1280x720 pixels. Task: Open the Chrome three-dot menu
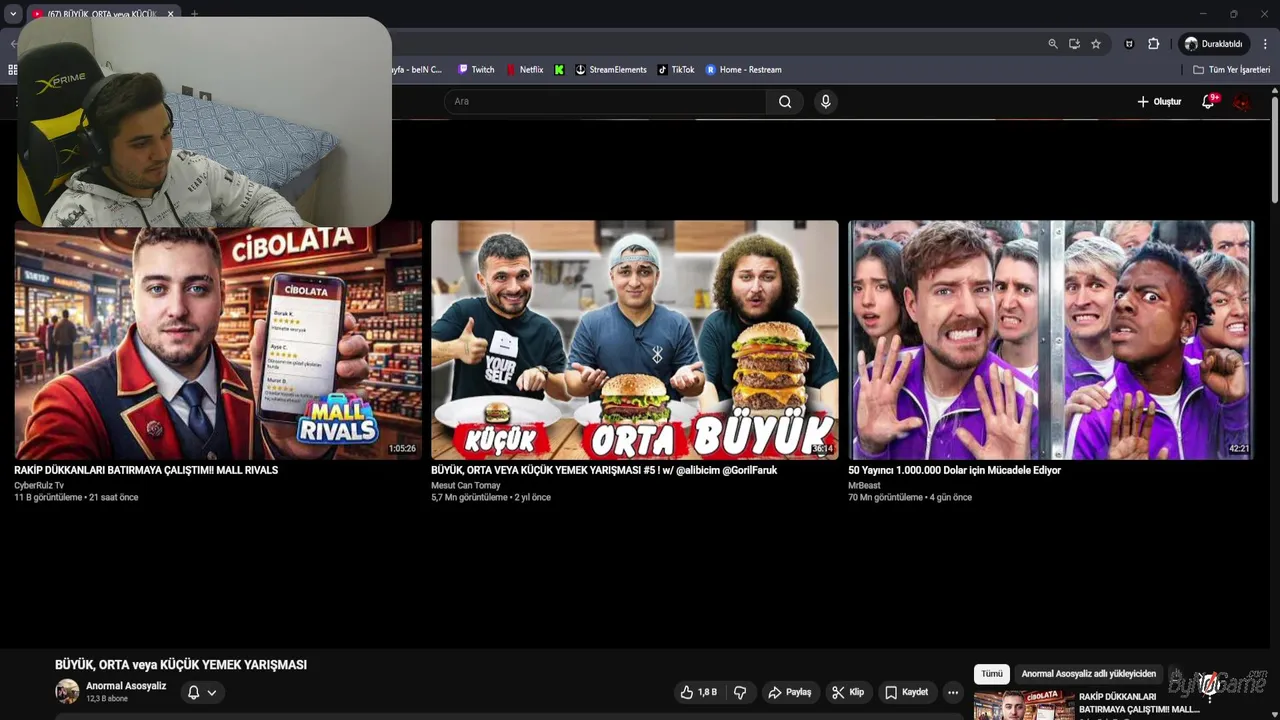tap(1265, 44)
